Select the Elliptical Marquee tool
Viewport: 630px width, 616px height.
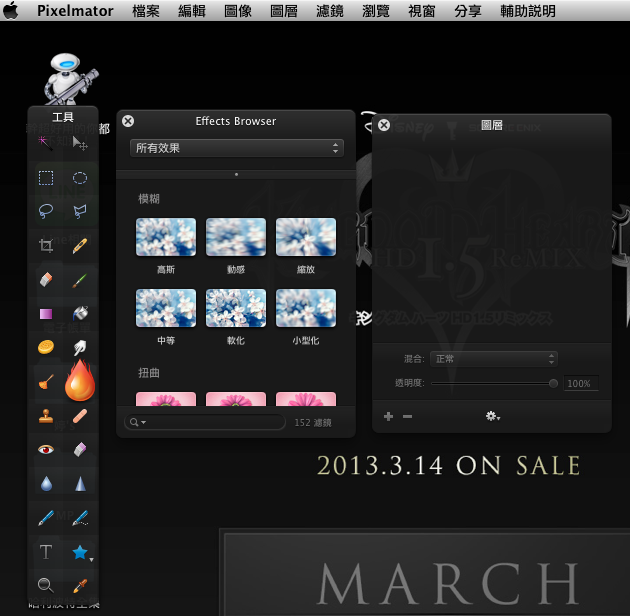click(80, 178)
